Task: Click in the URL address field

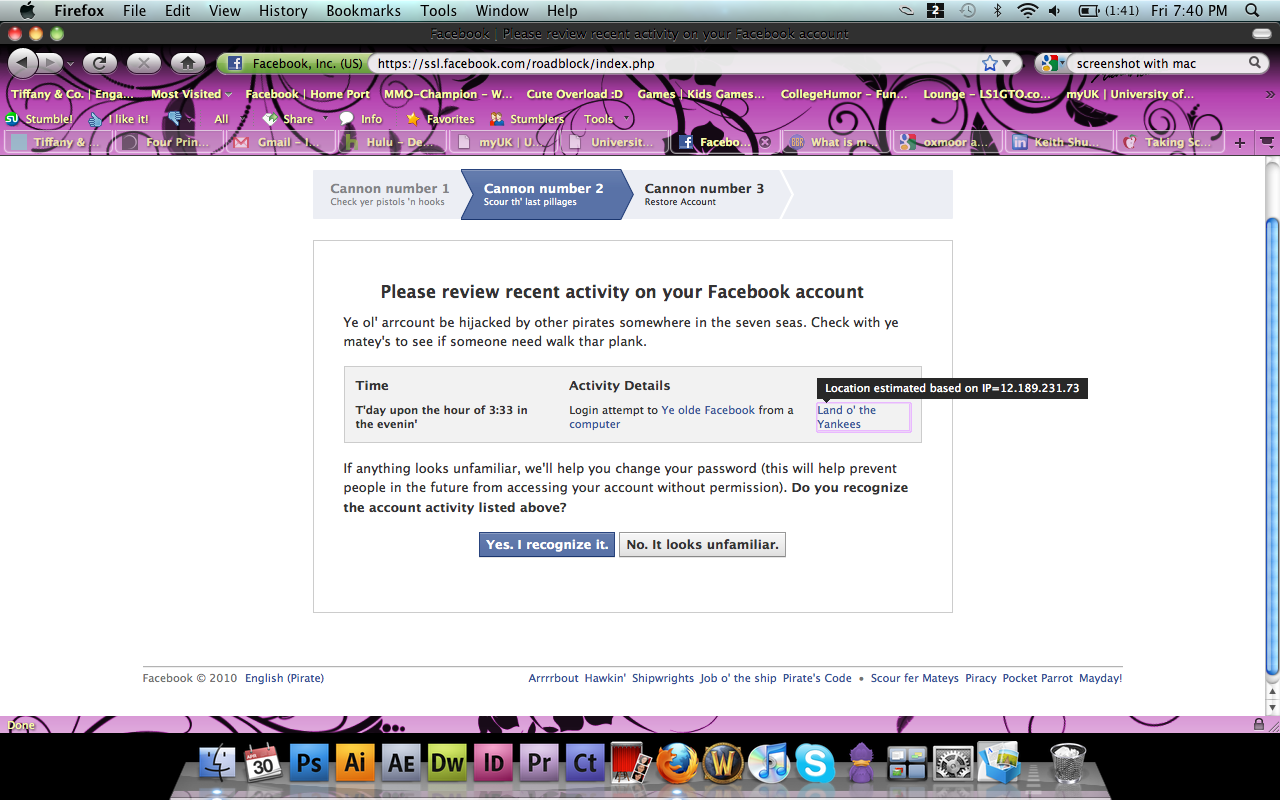Action: (672, 63)
